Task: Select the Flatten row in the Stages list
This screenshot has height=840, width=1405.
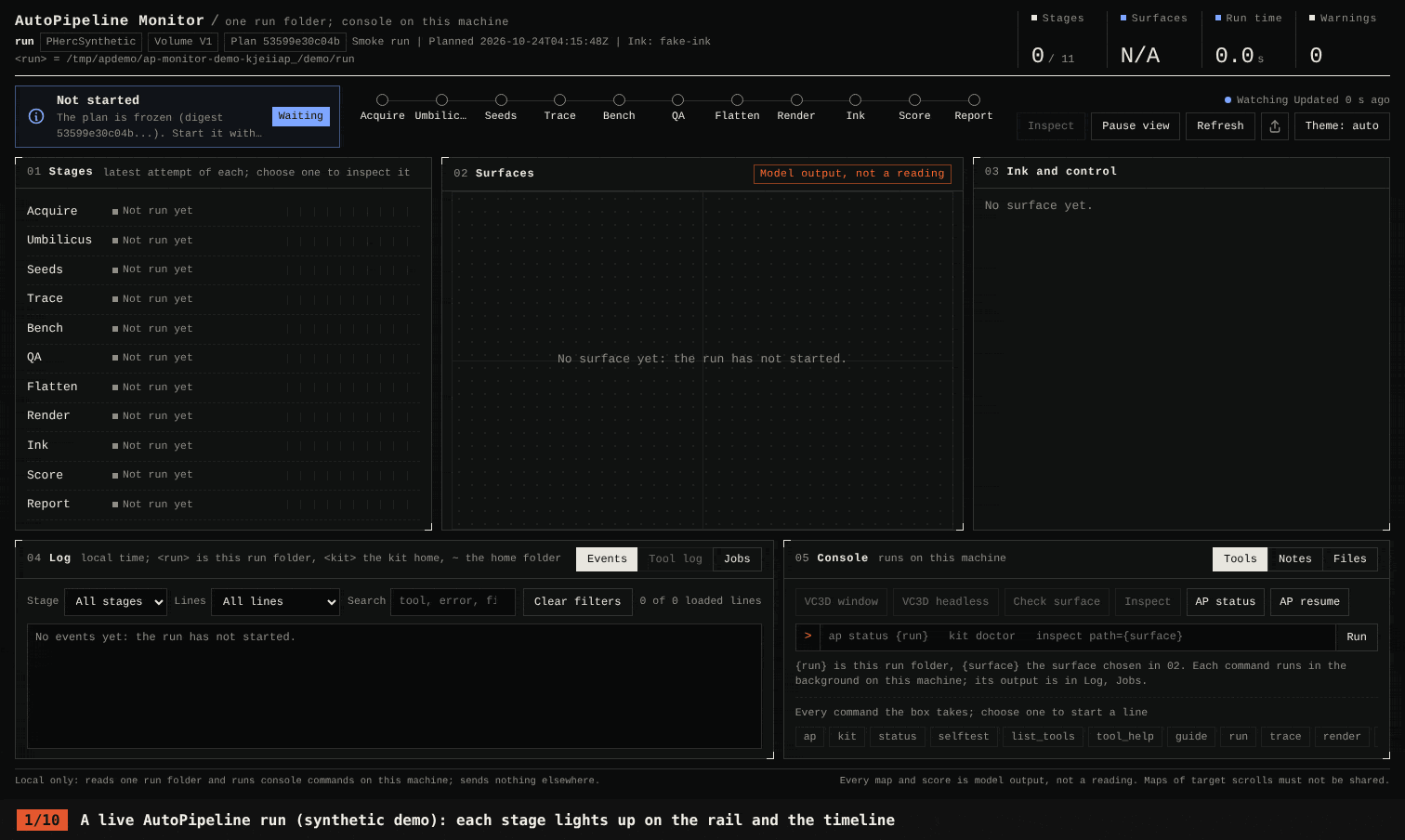Action: point(223,387)
